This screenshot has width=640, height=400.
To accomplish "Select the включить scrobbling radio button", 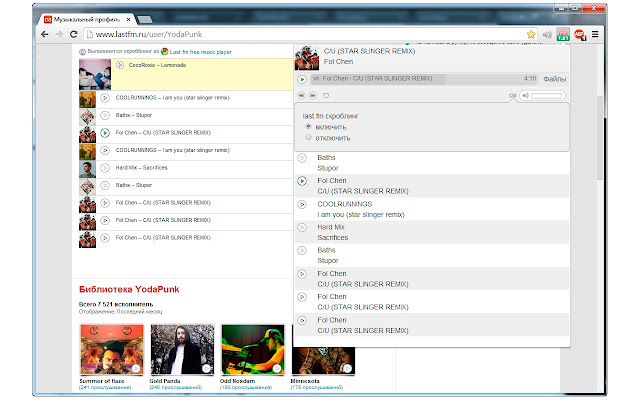I will point(309,127).
